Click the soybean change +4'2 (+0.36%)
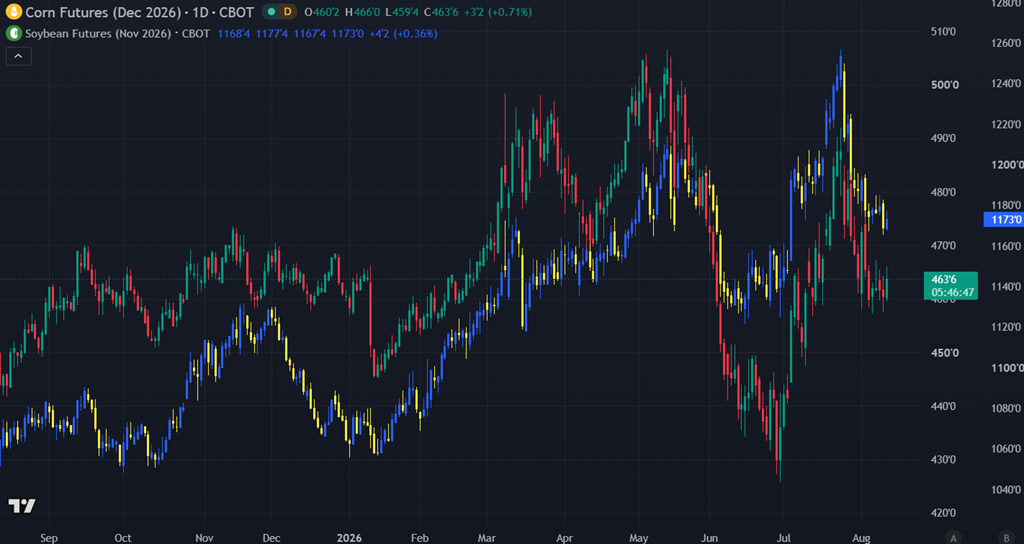The height and width of the screenshot is (544, 1024). [x=403, y=33]
